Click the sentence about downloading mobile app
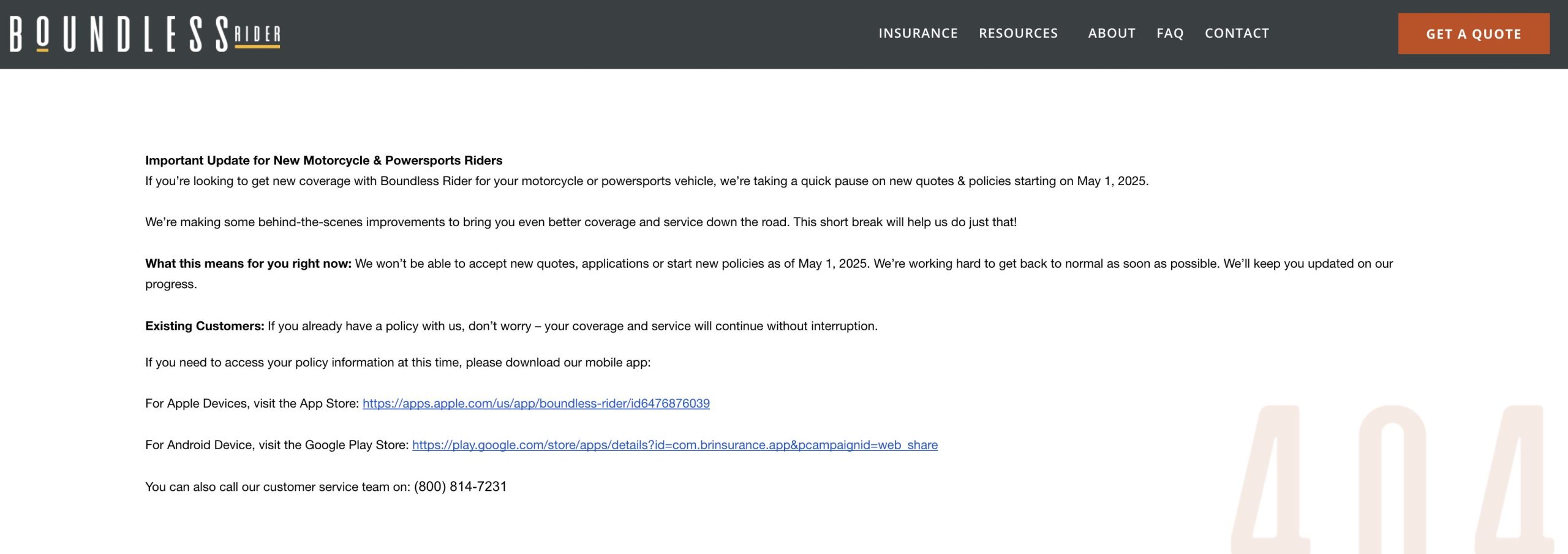 [398, 362]
